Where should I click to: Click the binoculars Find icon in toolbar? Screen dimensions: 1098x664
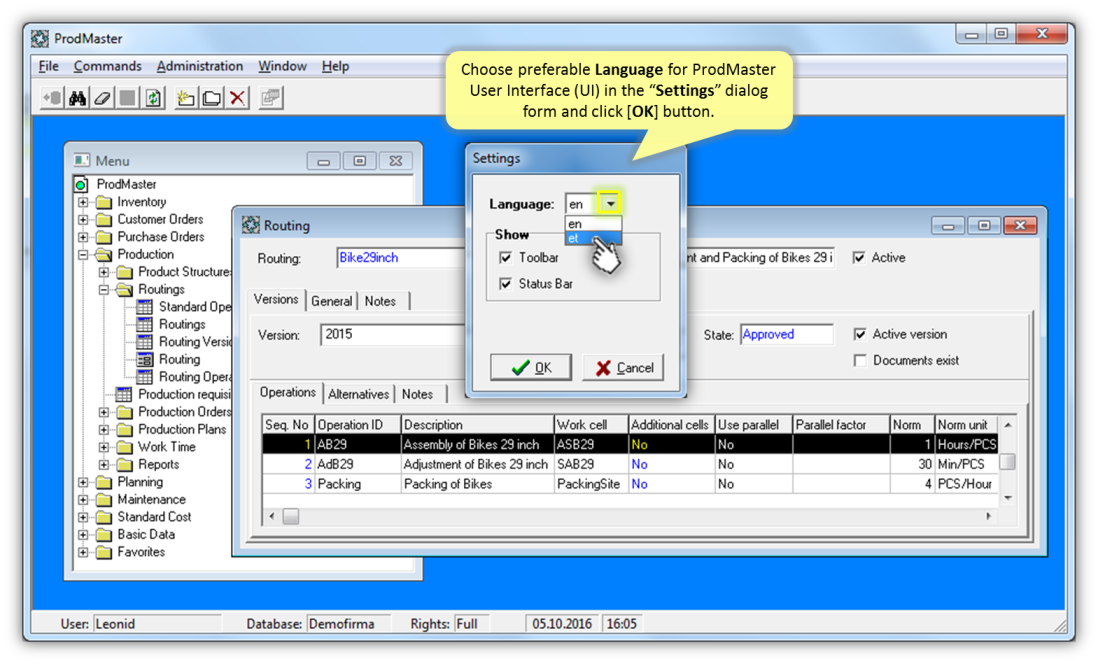coord(77,98)
